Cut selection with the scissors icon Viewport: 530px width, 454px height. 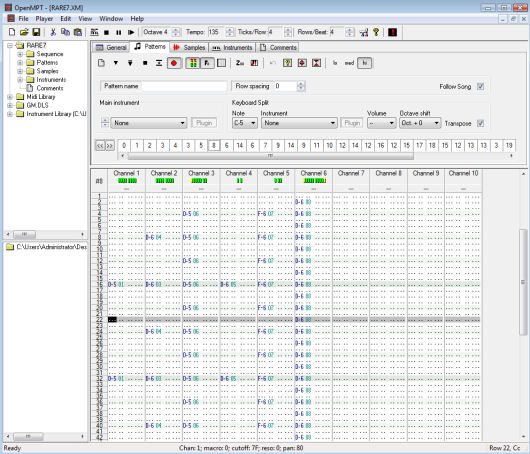point(53,32)
